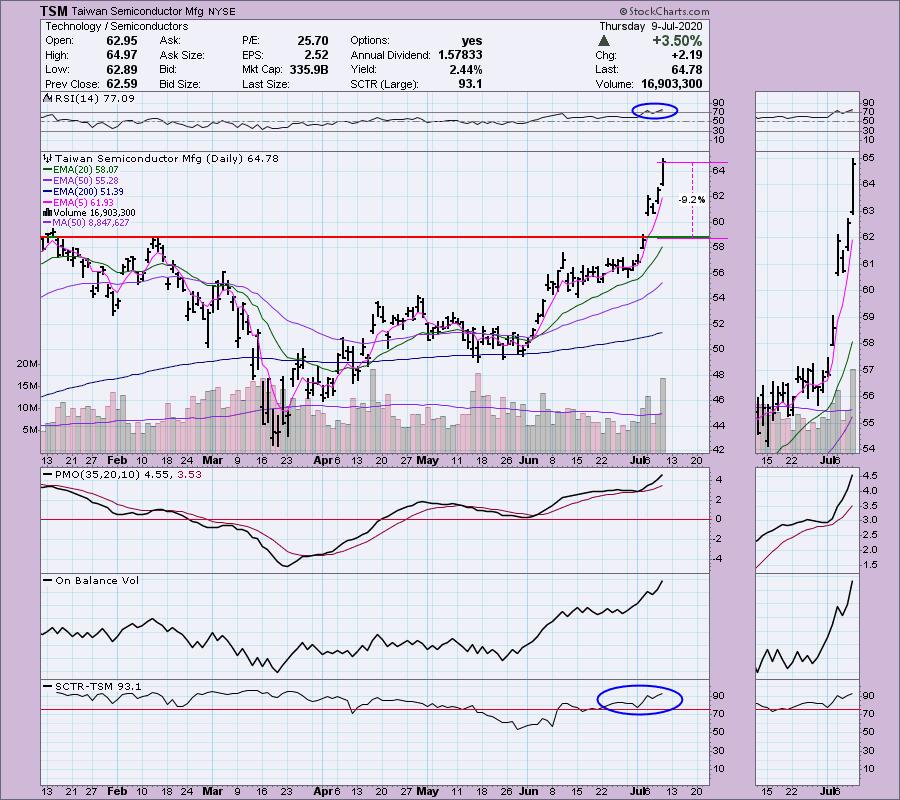Click the 'PMO(35,20,10)' indicator label
The image size is (900, 800).
[x=98, y=475]
